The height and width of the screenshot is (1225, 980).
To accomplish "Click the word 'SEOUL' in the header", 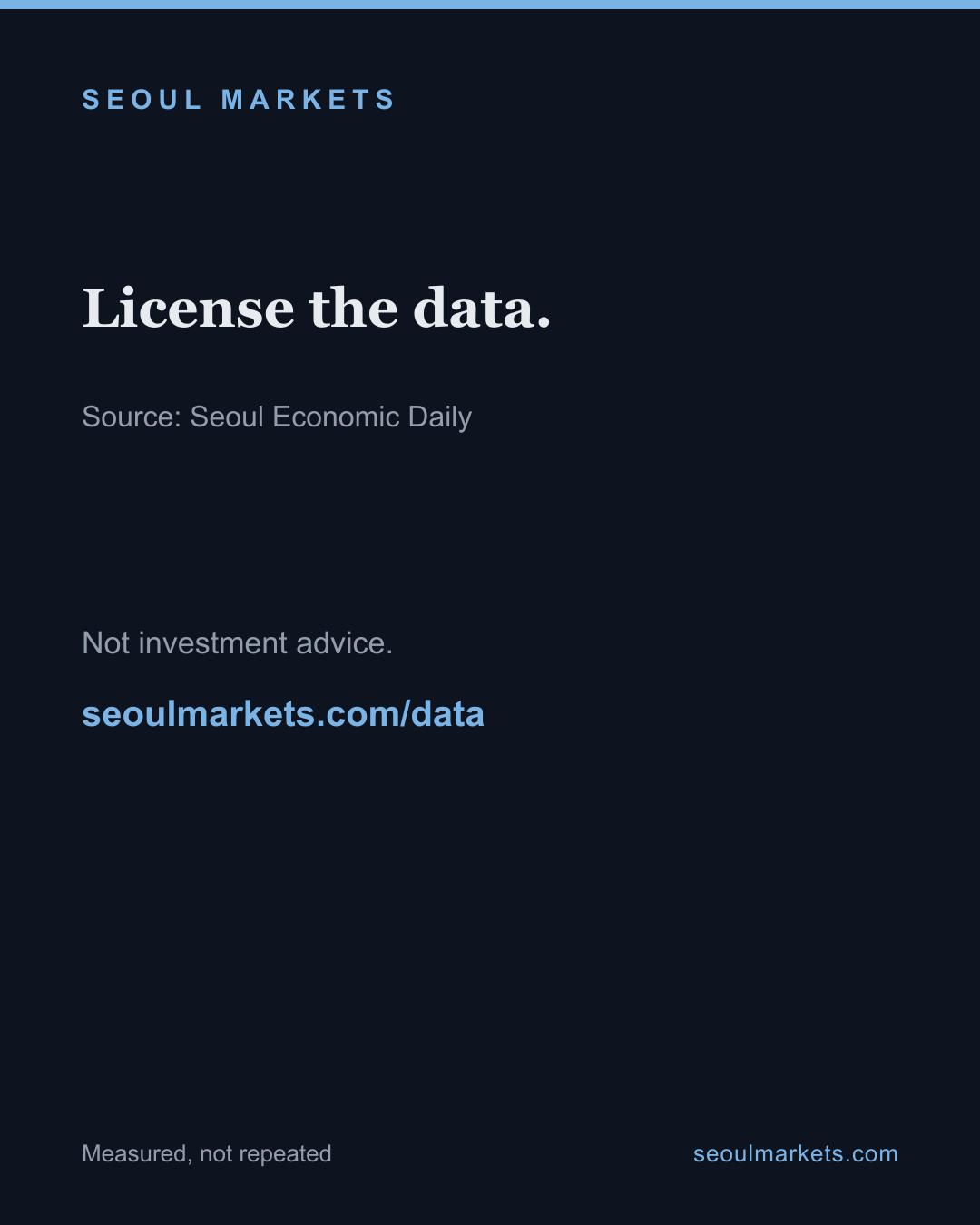I will 142,99.
